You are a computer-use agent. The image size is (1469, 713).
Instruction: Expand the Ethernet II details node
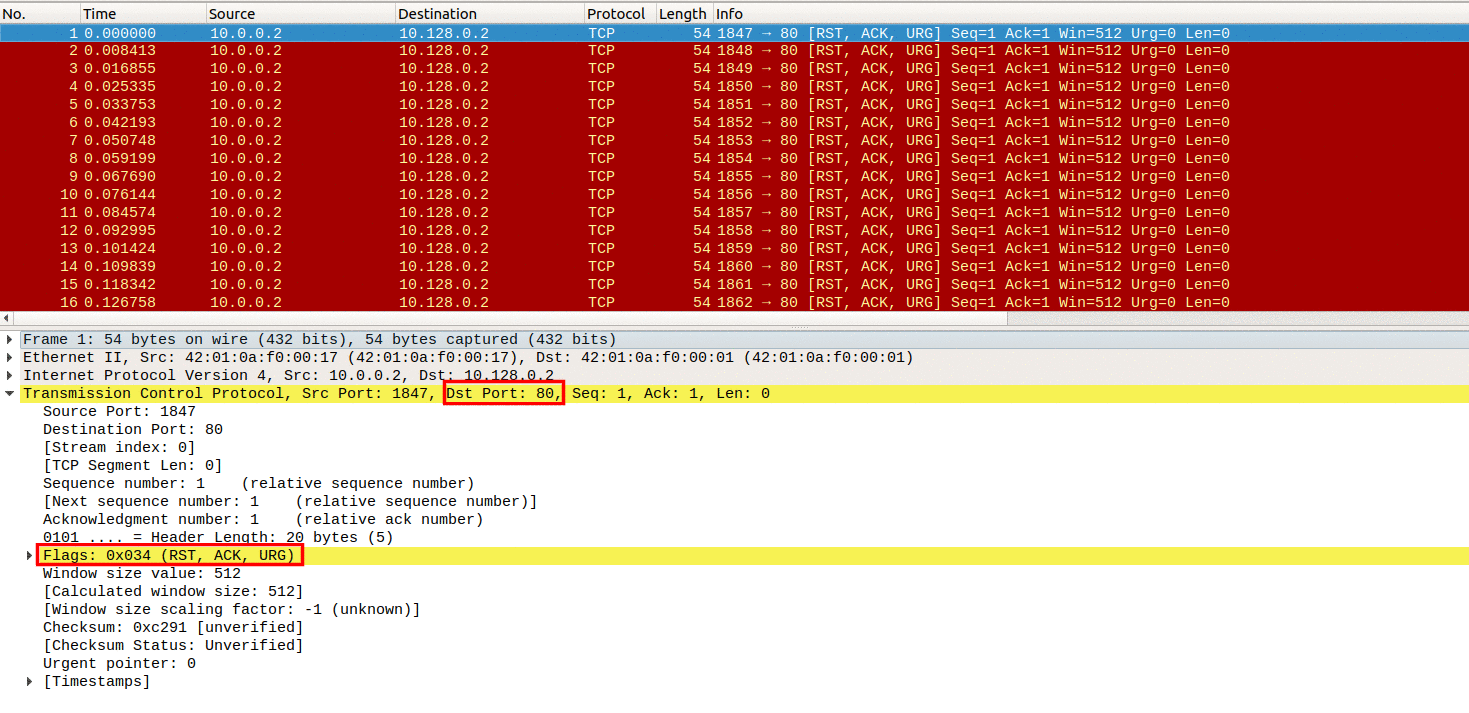click(x=11, y=358)
